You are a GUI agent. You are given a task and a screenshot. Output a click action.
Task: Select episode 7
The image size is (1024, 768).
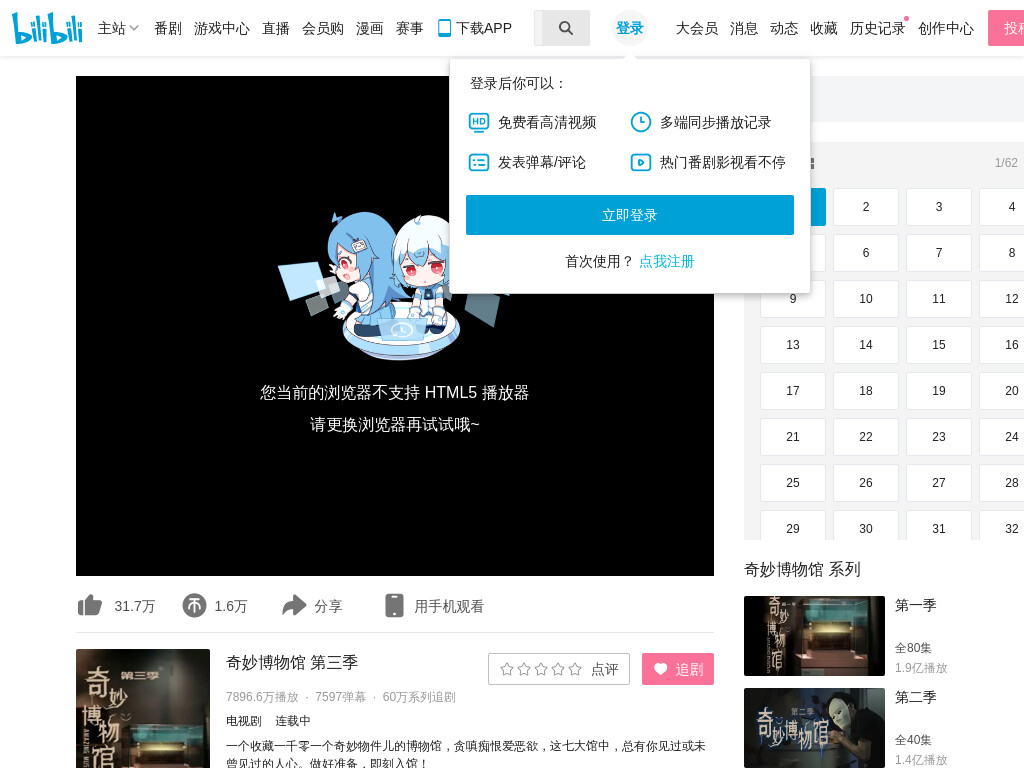(x=939, y=253)
